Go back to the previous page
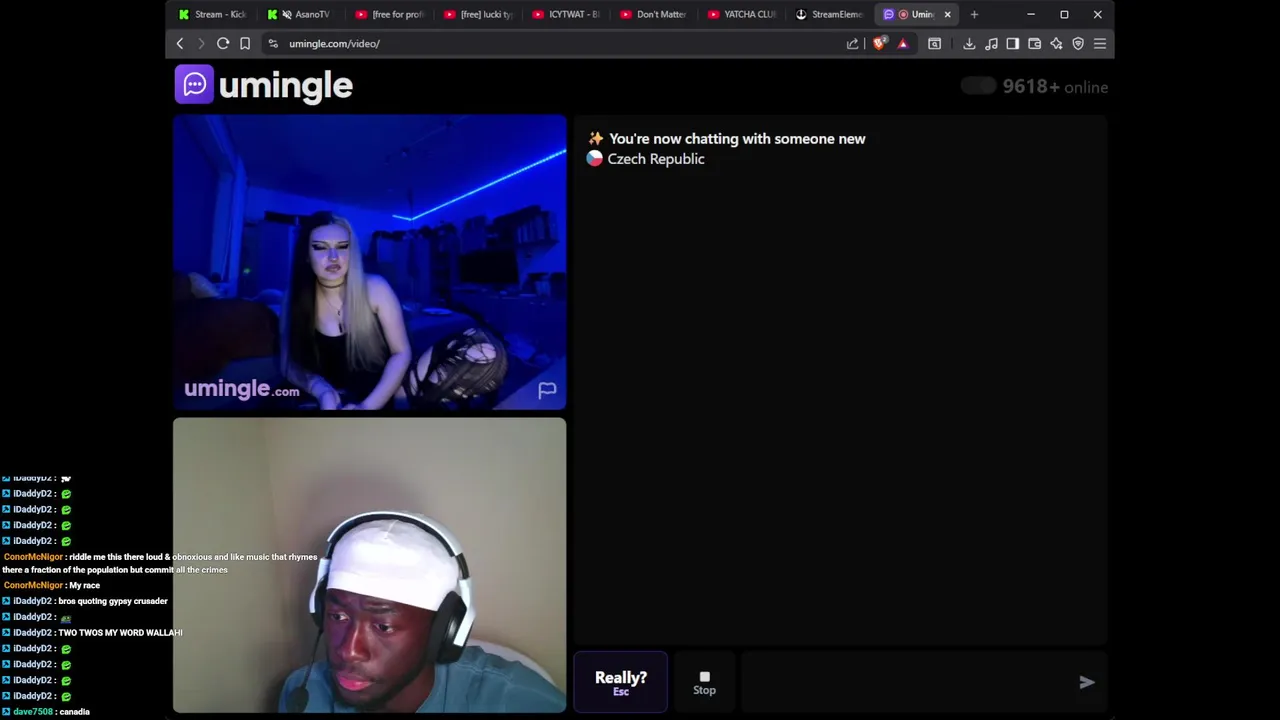1280x720 pixels. pyautogui.click(x=180, y=44)
